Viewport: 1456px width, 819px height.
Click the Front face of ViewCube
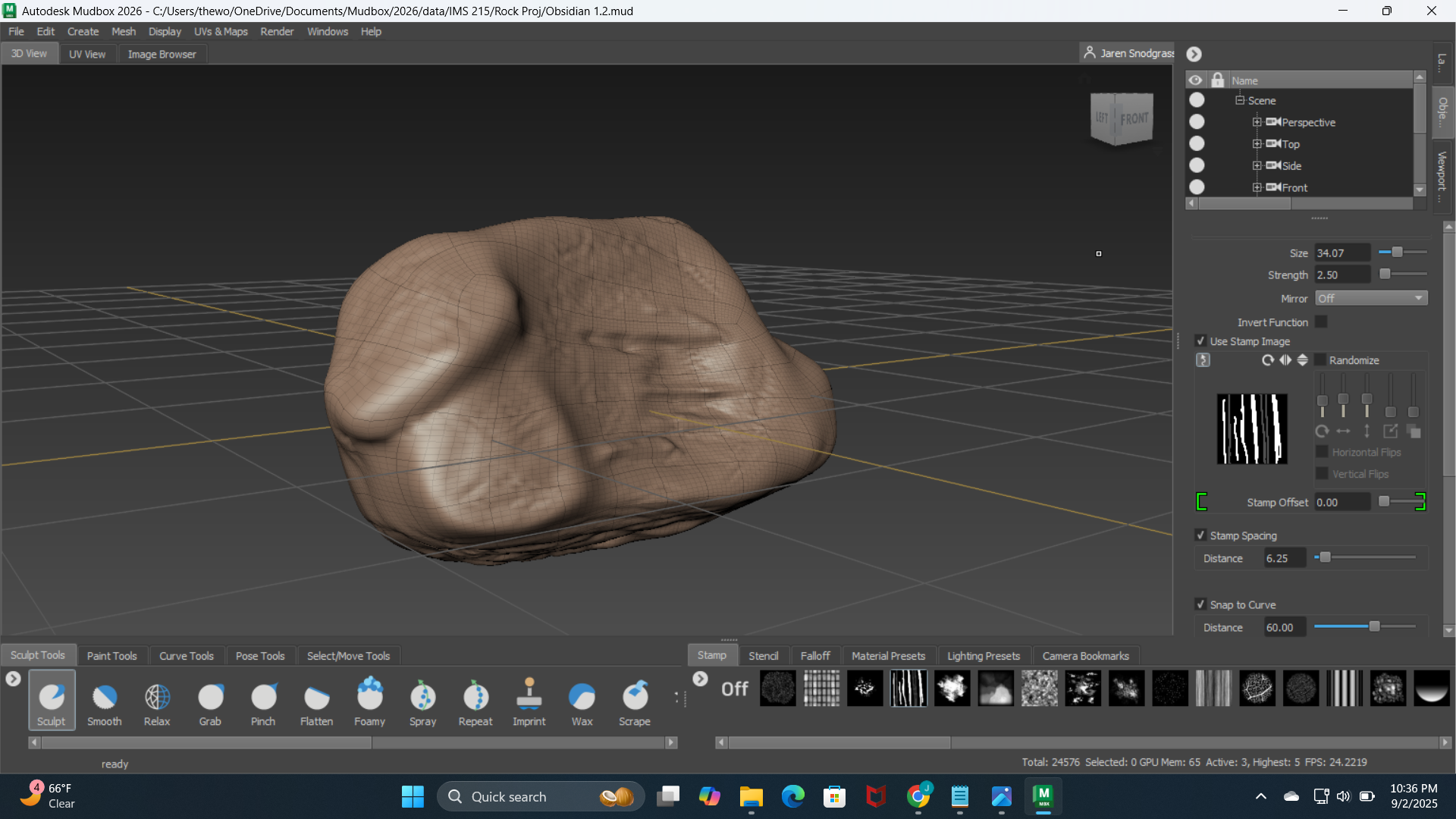click(x=1134, y=119)
